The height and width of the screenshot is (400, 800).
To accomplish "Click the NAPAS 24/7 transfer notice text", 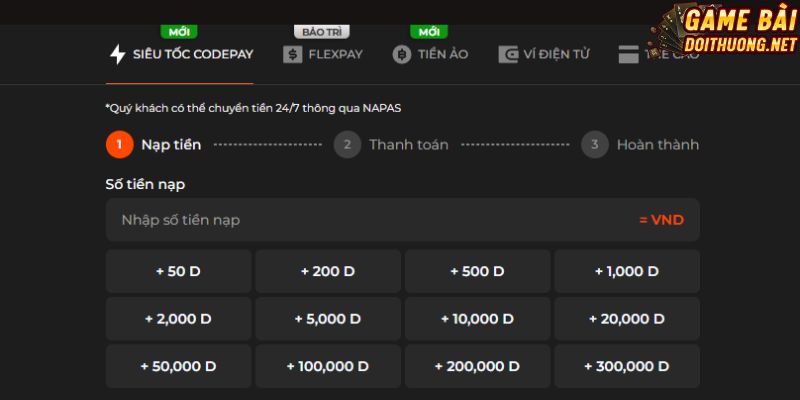I will [253, 108].
